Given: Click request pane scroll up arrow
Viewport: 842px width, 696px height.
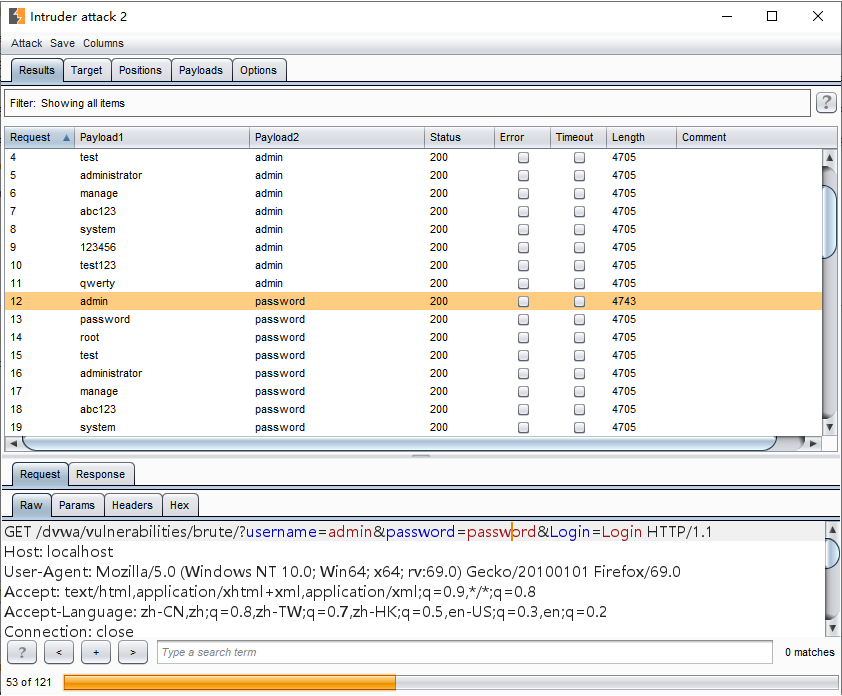Looking at the screenshot, I should coord(832,530).
